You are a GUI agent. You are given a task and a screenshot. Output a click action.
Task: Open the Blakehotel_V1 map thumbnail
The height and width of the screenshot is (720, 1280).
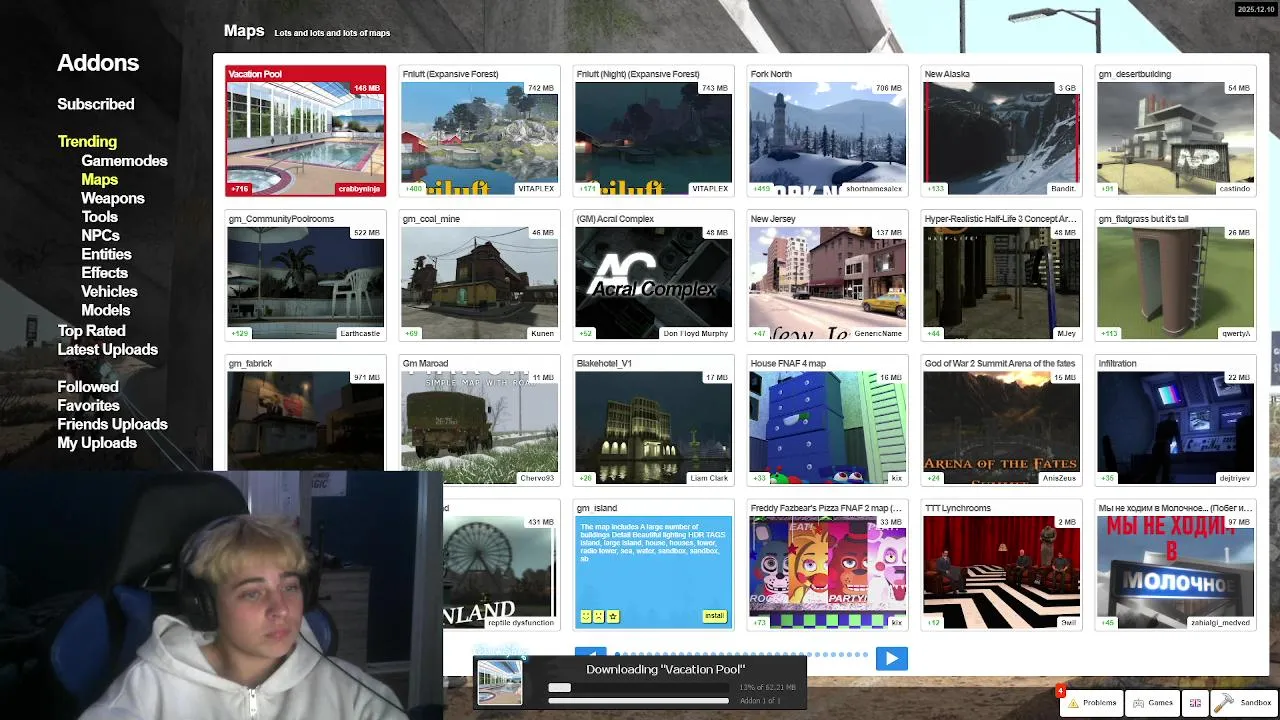[653, 421]
